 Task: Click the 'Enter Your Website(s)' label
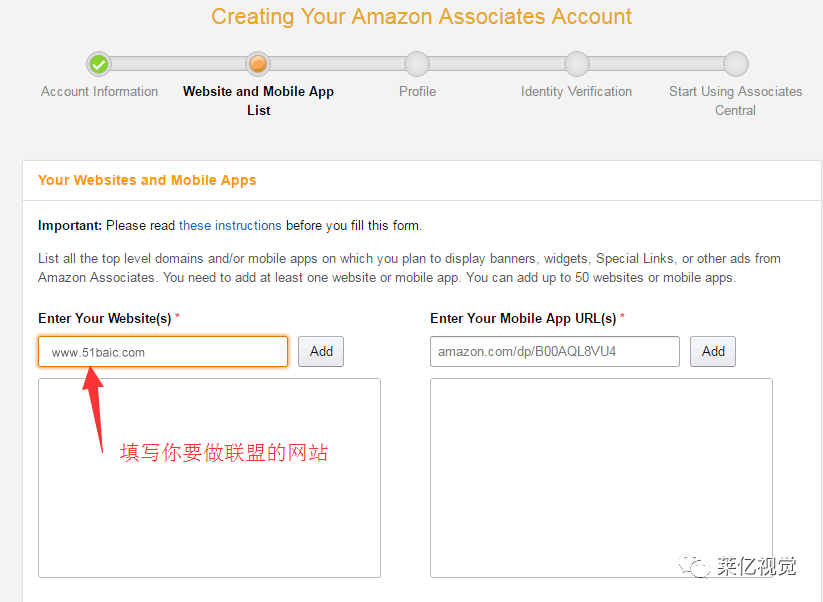click(x=104, y=319)
